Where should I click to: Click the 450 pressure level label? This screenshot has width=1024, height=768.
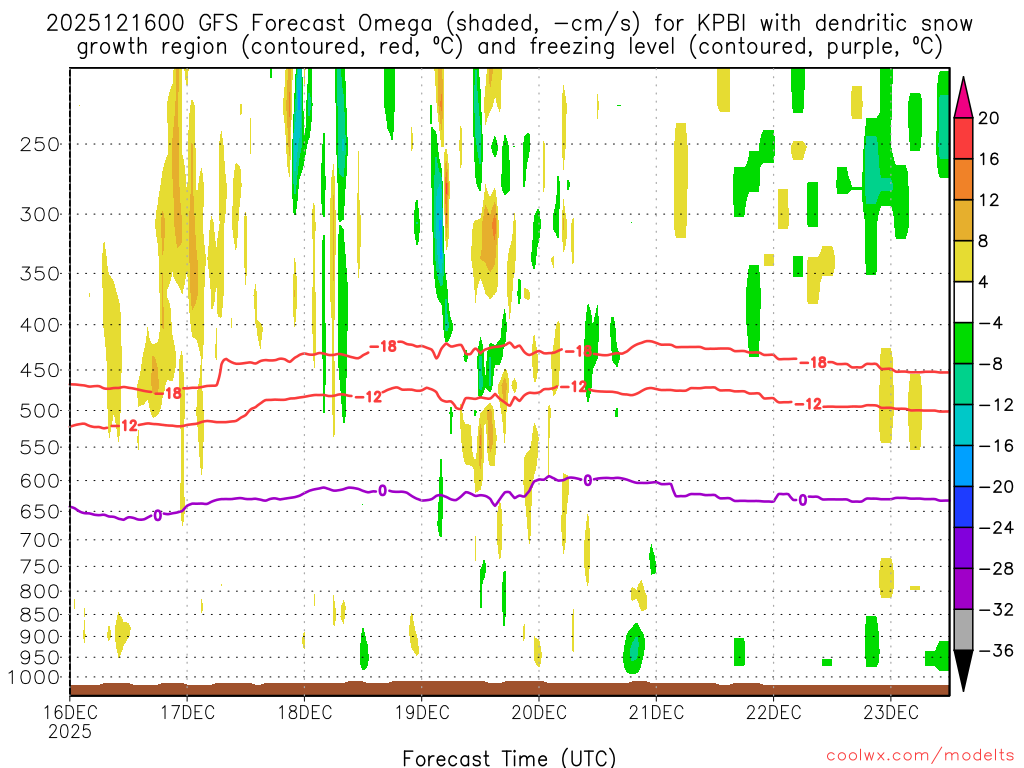click(40, 370)
